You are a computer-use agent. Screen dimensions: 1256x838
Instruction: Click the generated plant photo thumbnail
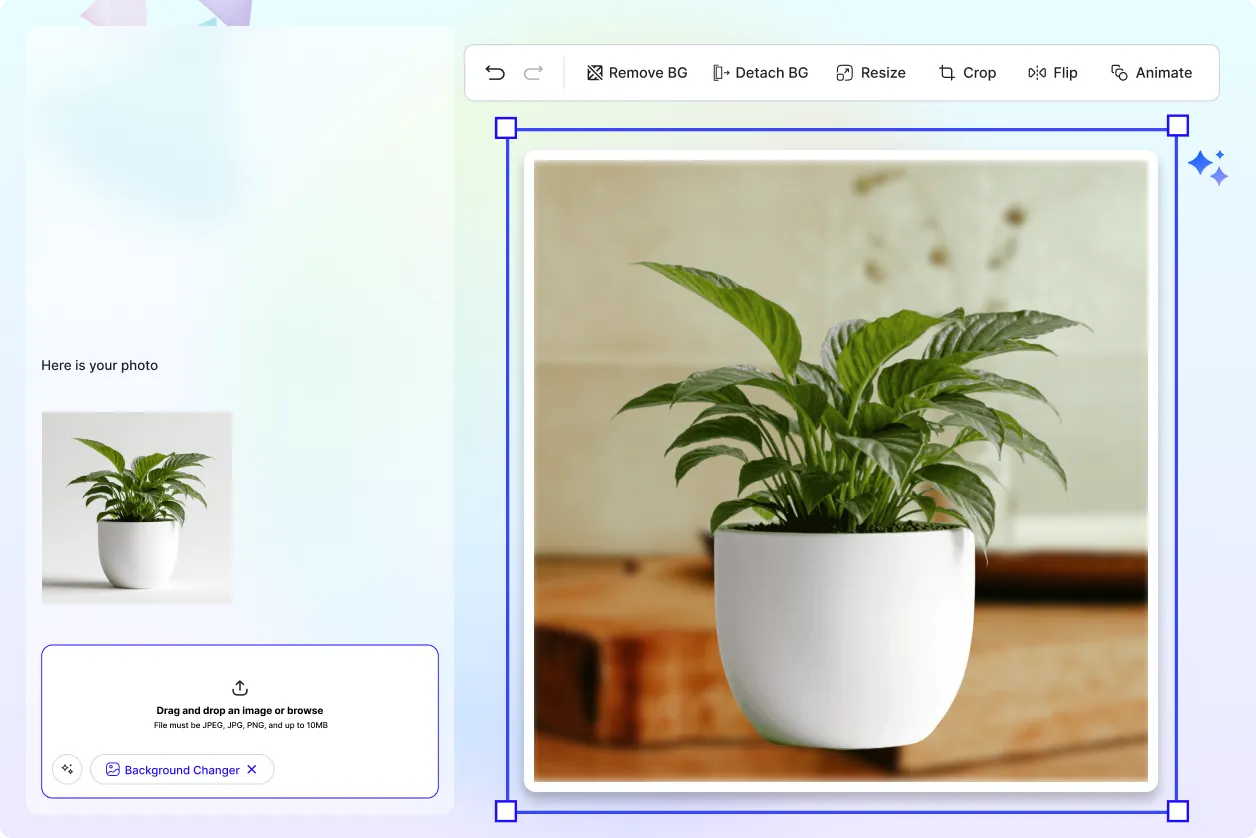(x=136, y=507)
